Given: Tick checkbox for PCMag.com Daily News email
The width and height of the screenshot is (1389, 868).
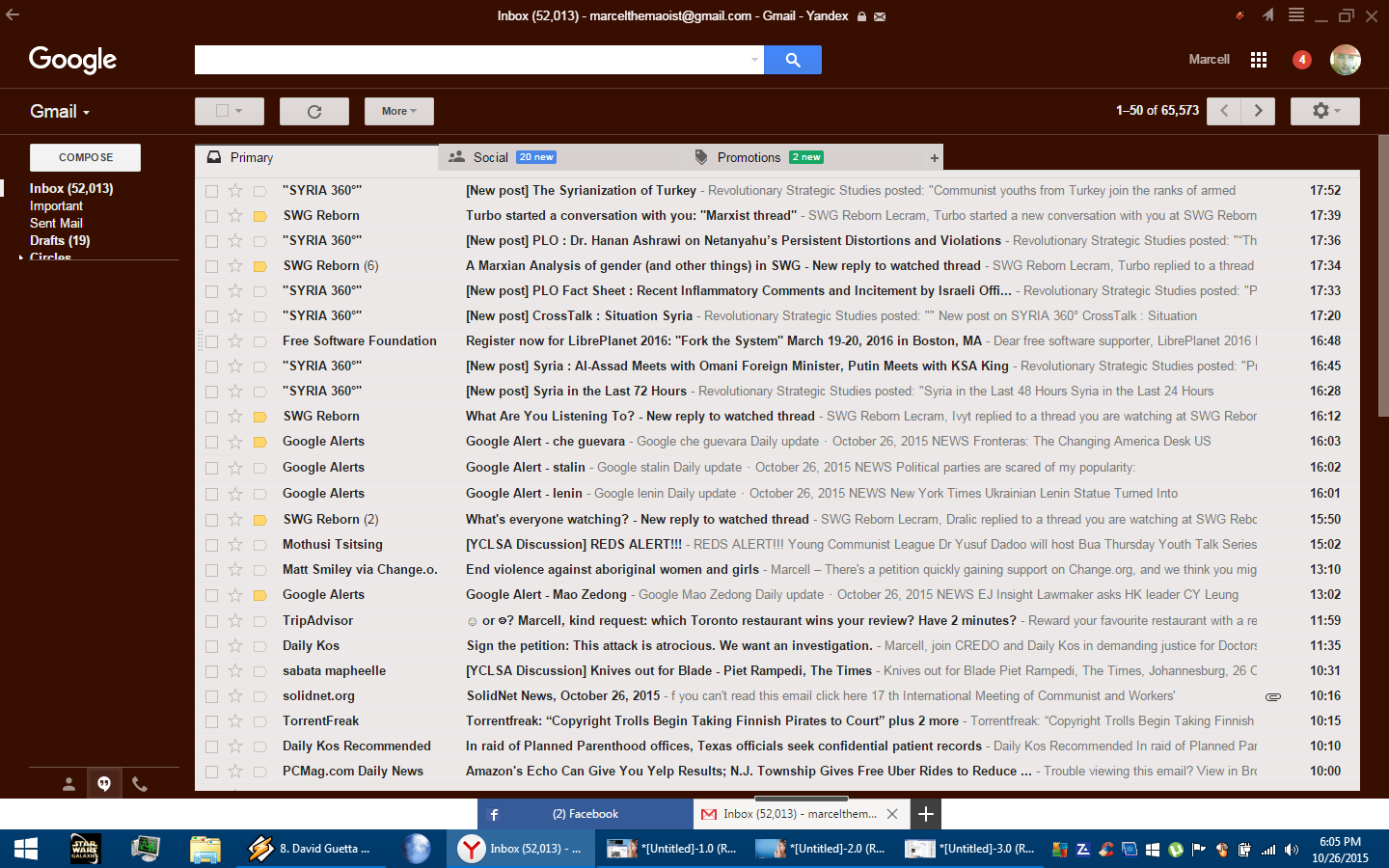Looking at the screenshot, I should [x=211, y=772].
